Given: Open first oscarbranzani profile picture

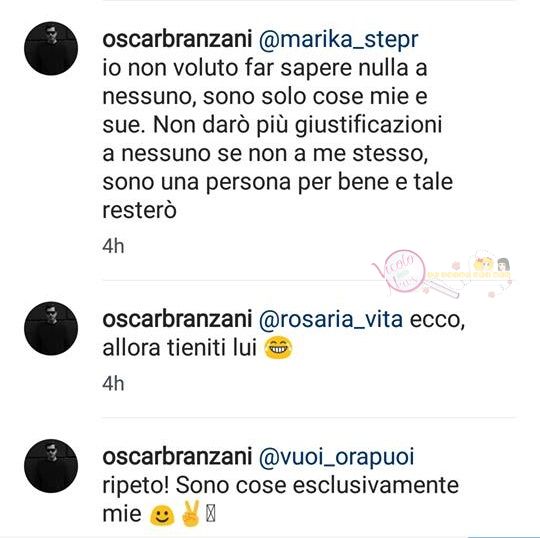Looking at the screenshot, I should click(51, 49).
